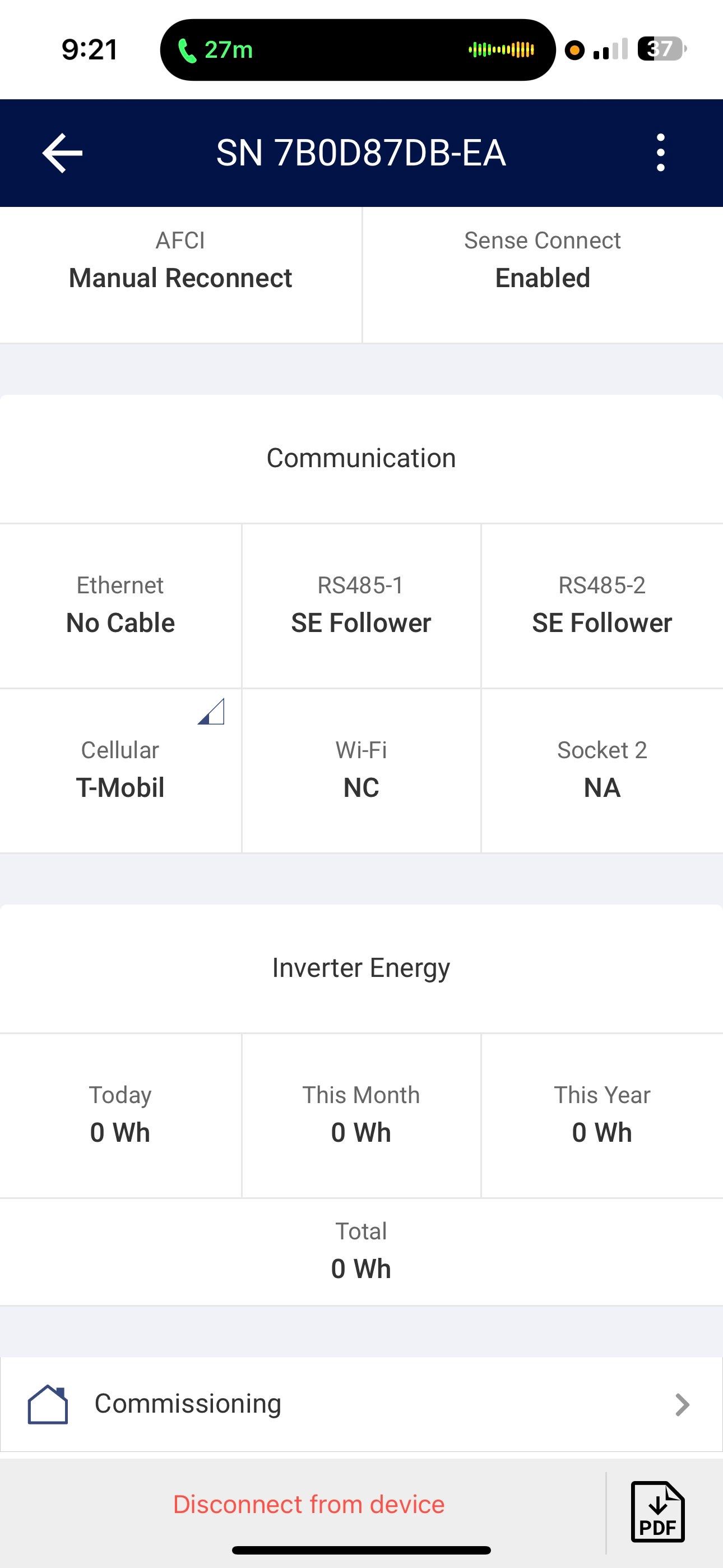Viewport: 723px width, 1568px height.
Task: Download the PDF report icon
Action: pos(658,1511)
